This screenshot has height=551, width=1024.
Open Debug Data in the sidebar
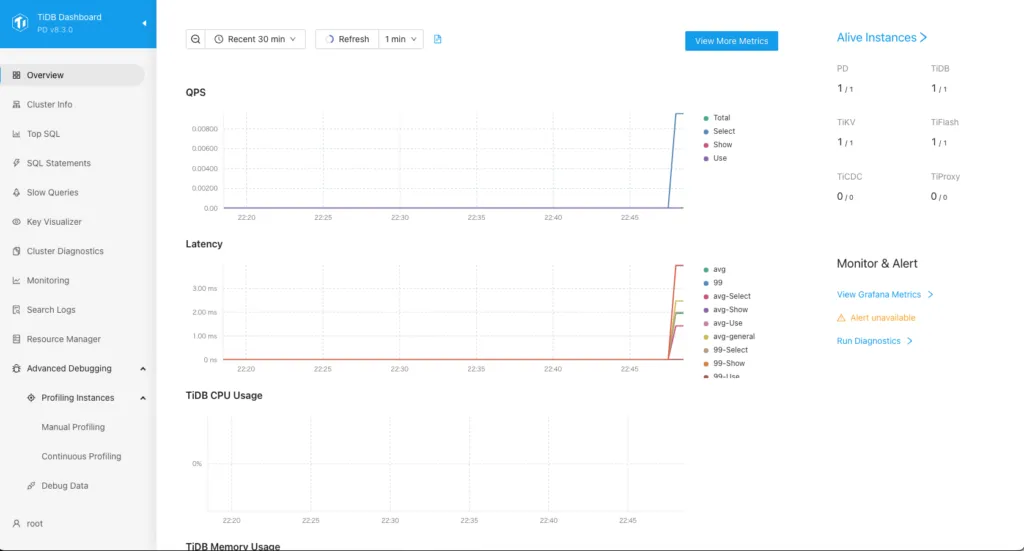tap(65, 486)
